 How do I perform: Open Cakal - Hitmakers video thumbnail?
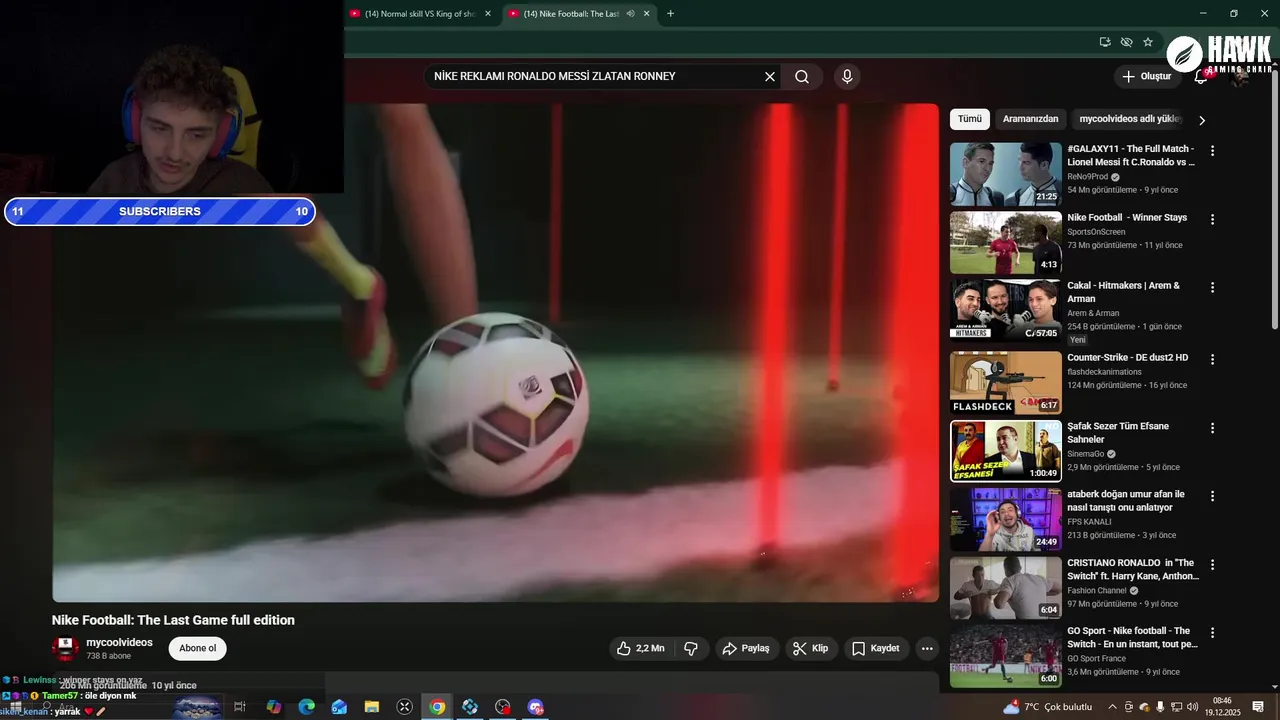click(x=1006, y=311)
